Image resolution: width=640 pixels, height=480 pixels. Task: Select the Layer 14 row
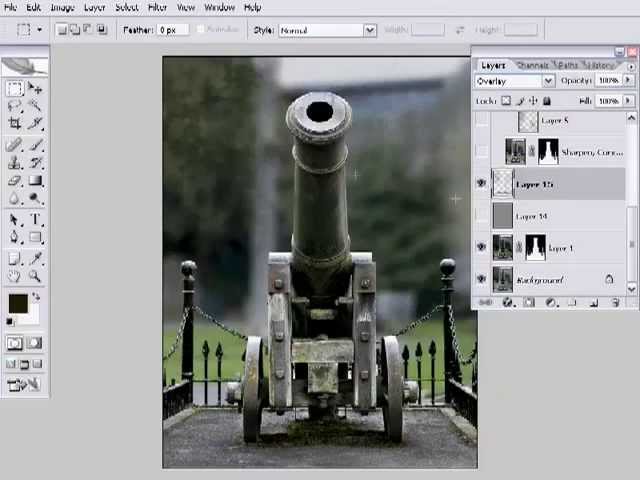click(x=558, y=216)
